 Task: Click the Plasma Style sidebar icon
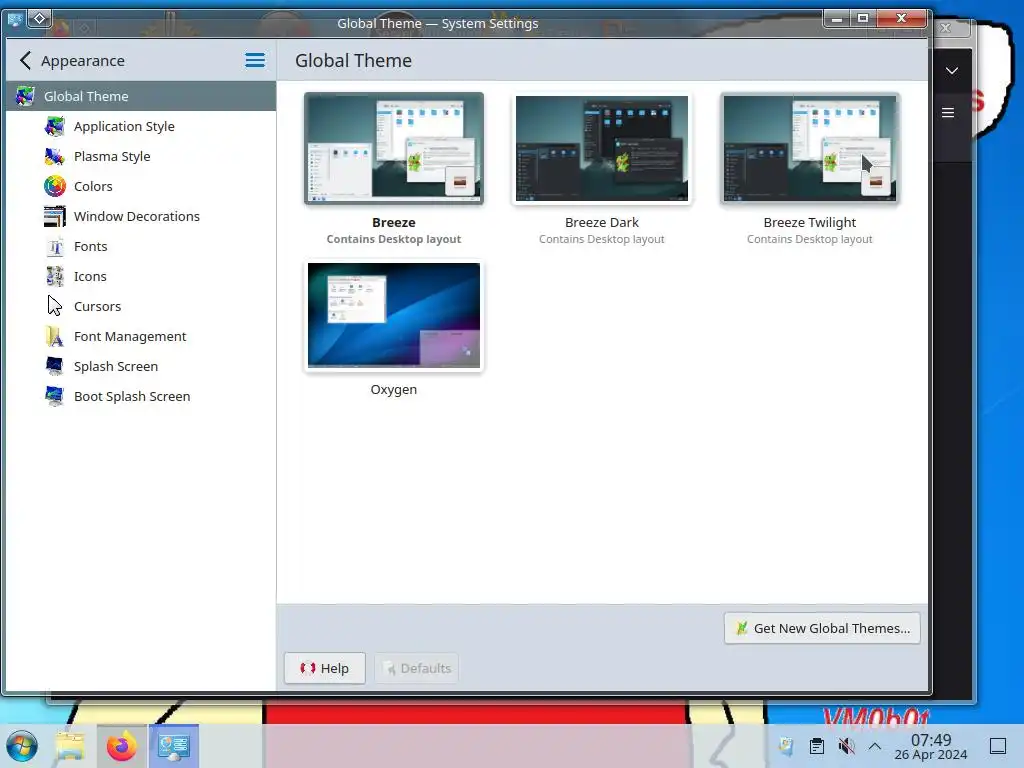pyautogui.click(x=55, y=156)
